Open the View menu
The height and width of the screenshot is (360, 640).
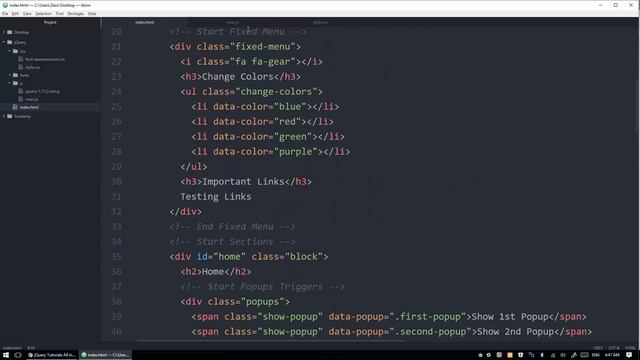point(27,13)
